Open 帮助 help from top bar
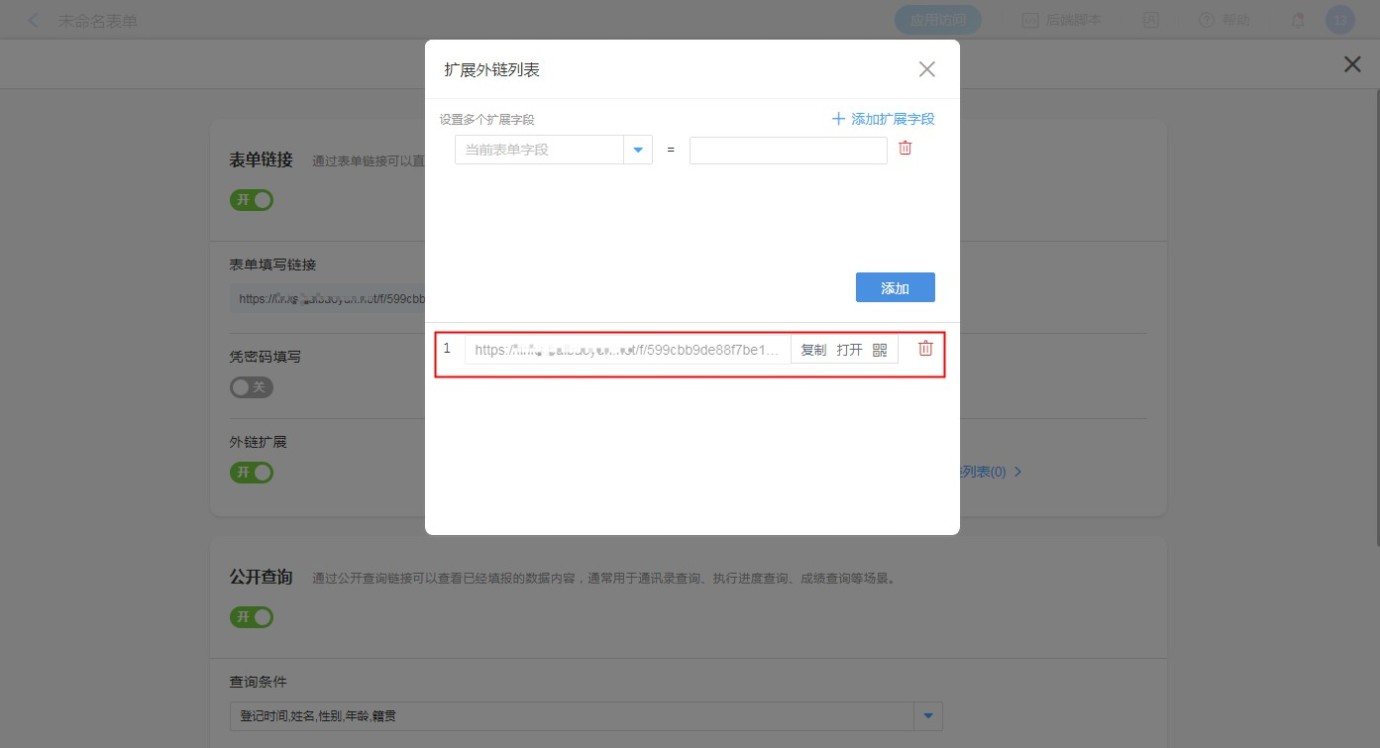Image resolution: width=1380 pixels, height=748 pixels. [1224, 20]
